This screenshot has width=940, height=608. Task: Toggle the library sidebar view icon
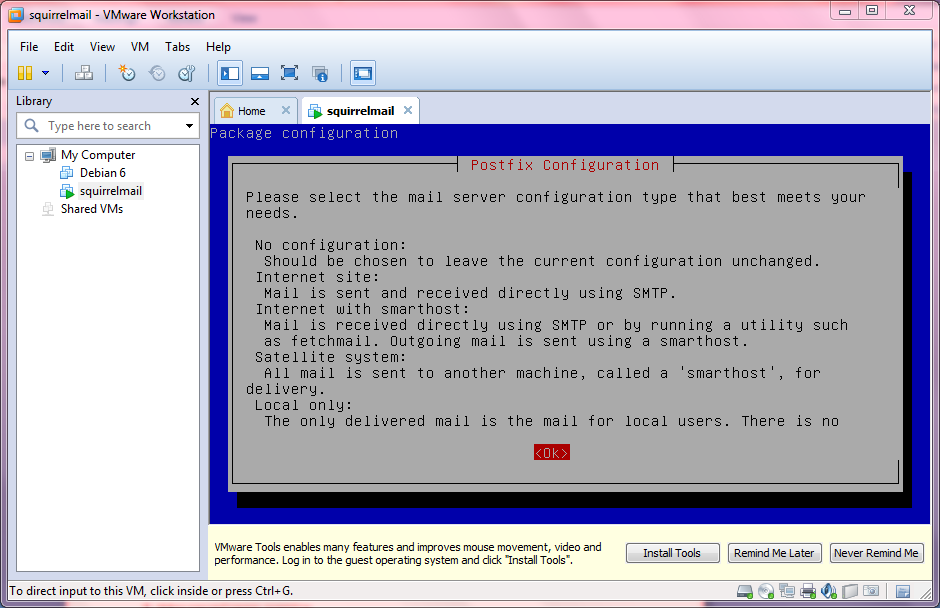point(230,73)
